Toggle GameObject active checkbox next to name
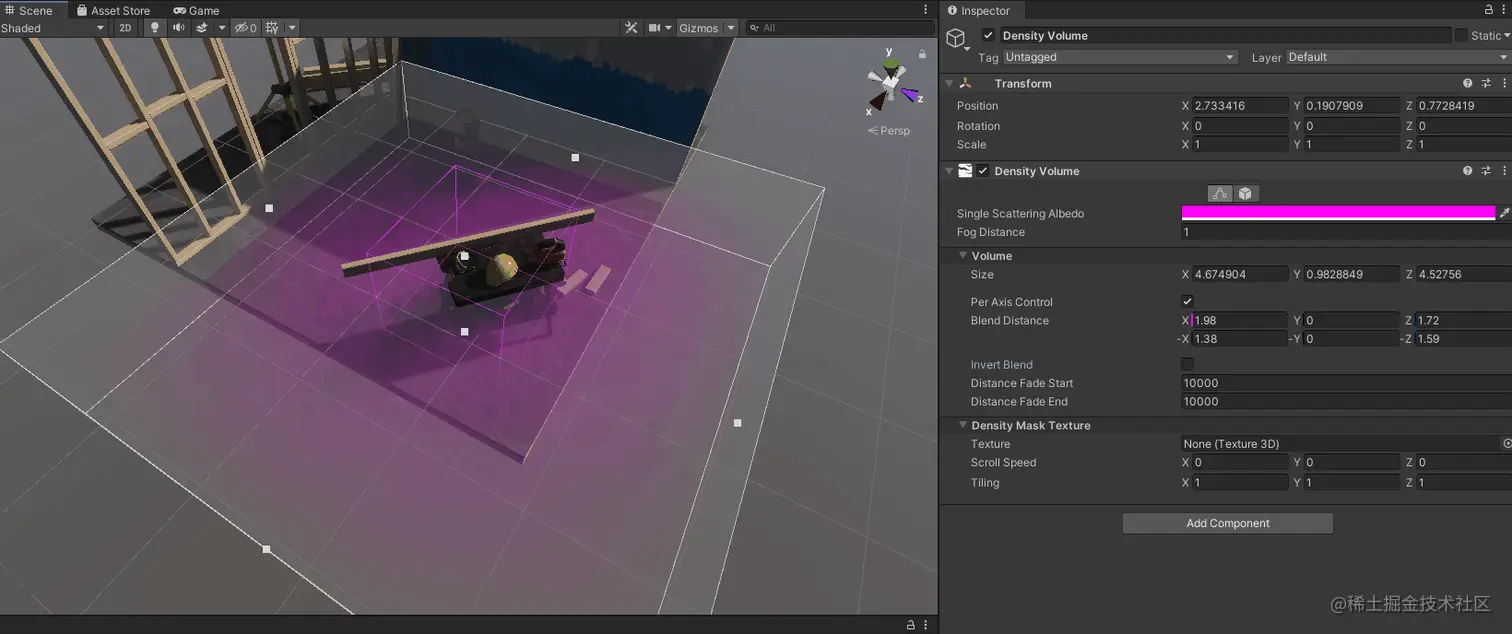The image size is (1512, 634). tap(988, 35)
